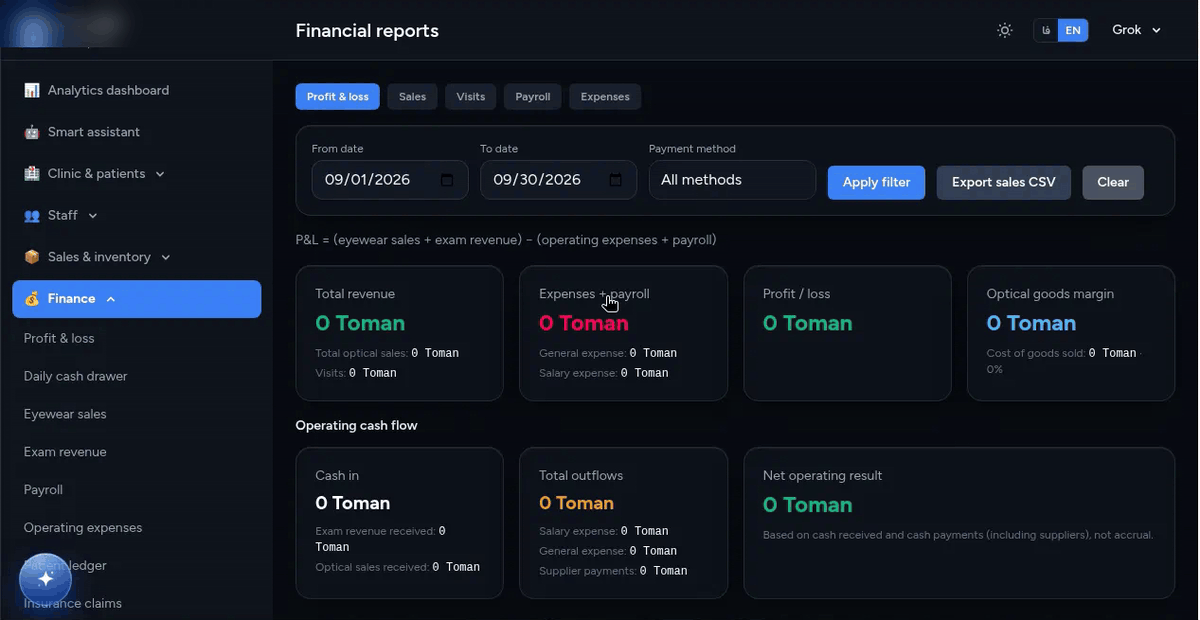
Task: Open the Grok user dropdown
Action: (1137, 30)
